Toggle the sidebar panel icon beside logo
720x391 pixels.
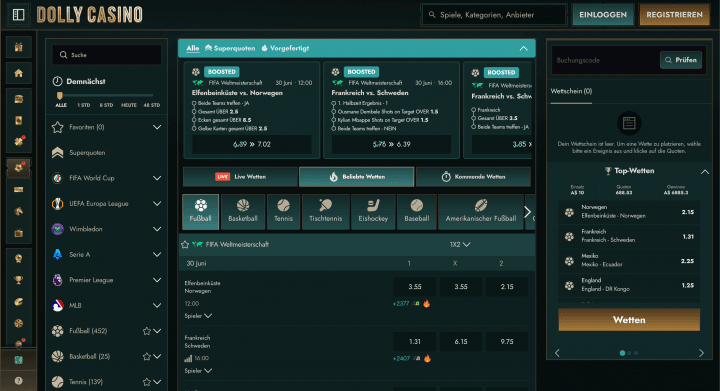click(18, 15)
